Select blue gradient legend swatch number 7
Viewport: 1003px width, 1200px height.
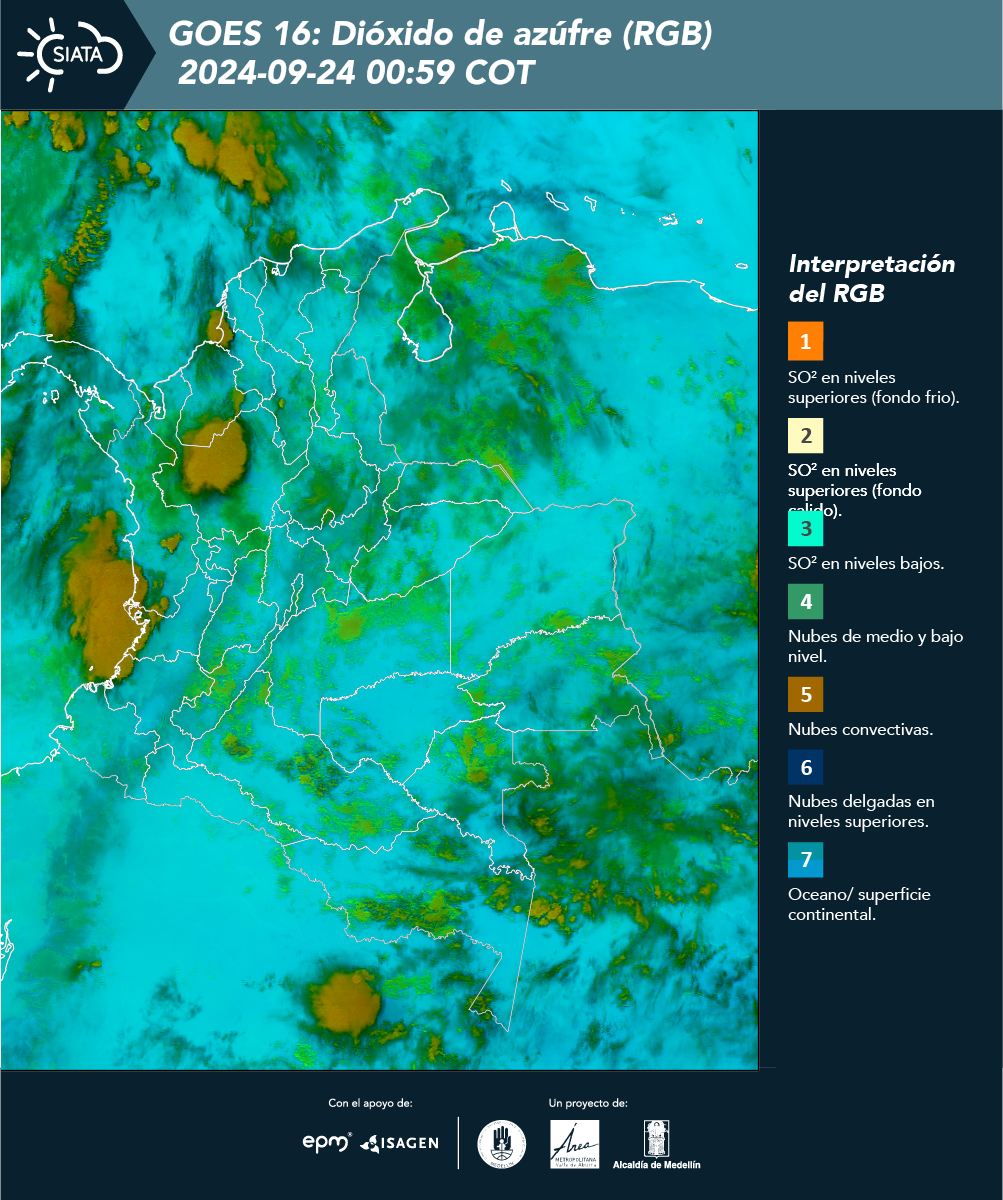(805, 860)
